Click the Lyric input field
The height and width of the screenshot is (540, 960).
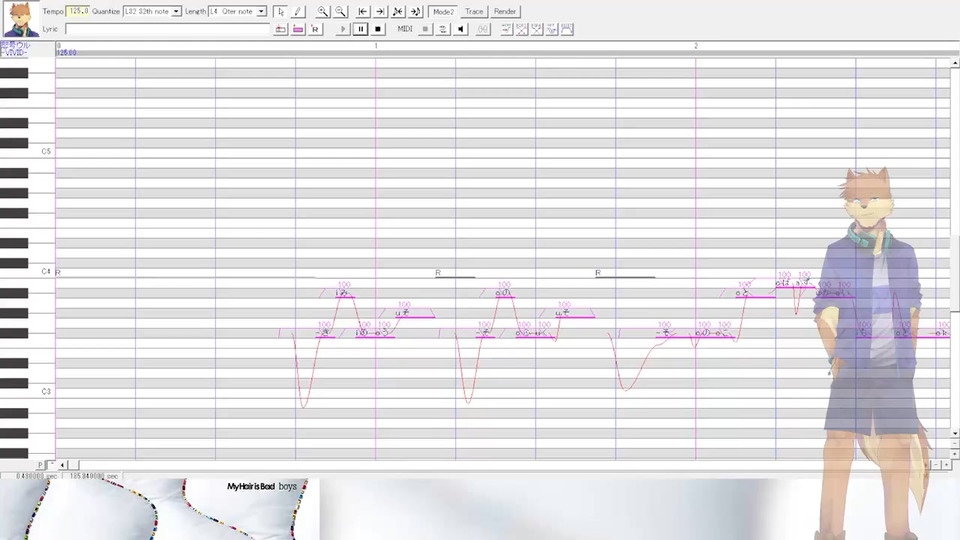pyautogui.click(x=167, y=29)
